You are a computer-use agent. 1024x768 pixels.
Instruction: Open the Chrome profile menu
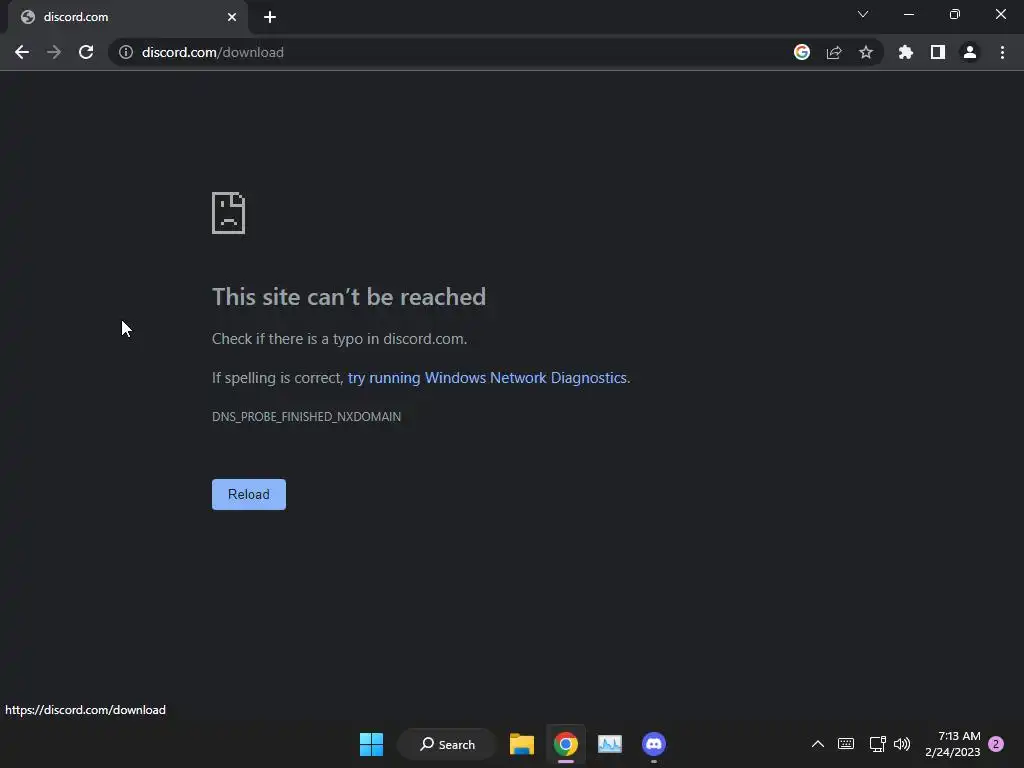pyautogui.click(x=970, y=52)
